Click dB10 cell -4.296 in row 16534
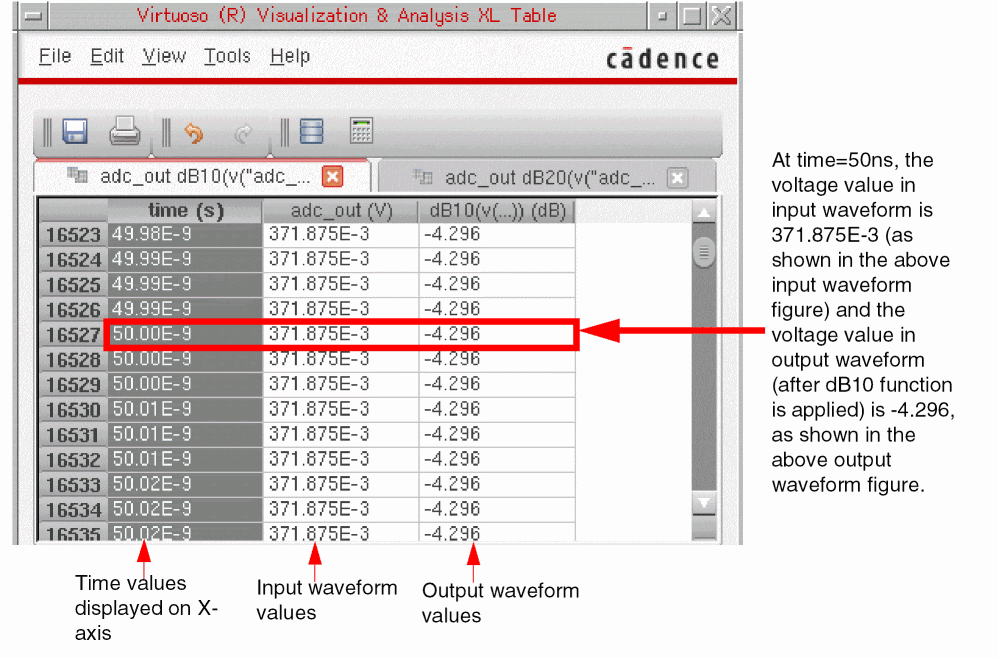The height and width of the screenshot is (658, 997). (x=497, y=509)
